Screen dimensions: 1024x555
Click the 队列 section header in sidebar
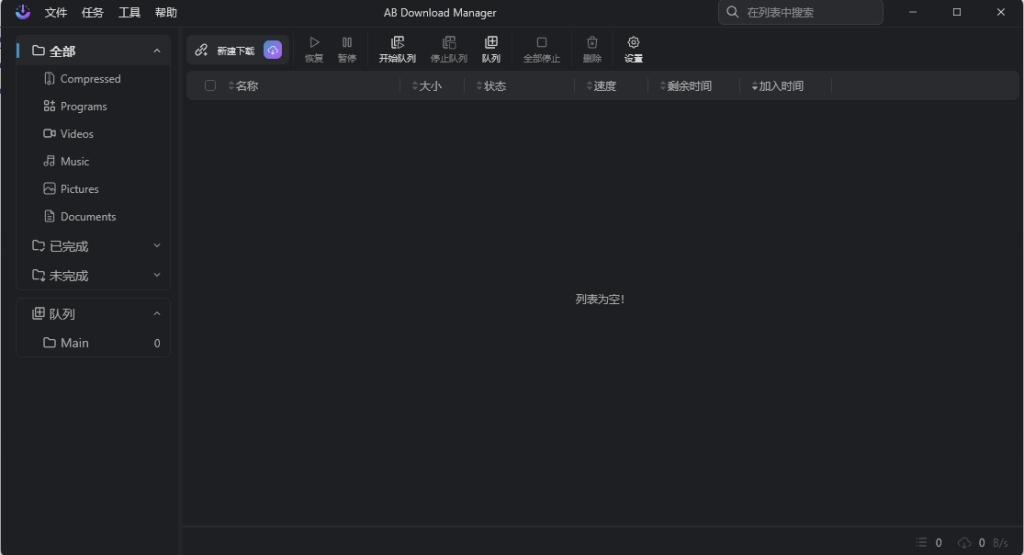pyautogui.click(x=93, y=314)
